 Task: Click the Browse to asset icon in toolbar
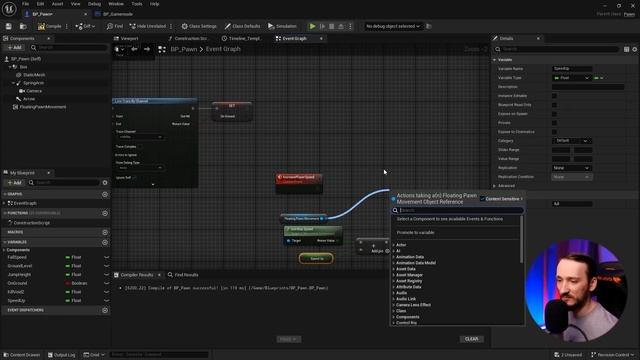(23, 26)
